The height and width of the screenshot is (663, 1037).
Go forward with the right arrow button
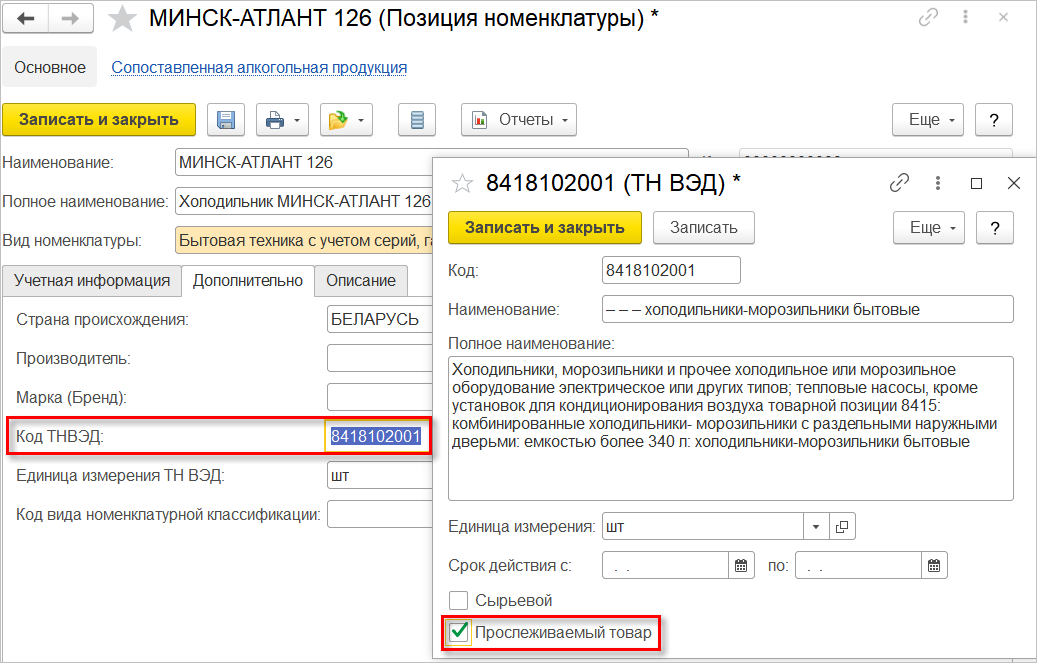70,19
